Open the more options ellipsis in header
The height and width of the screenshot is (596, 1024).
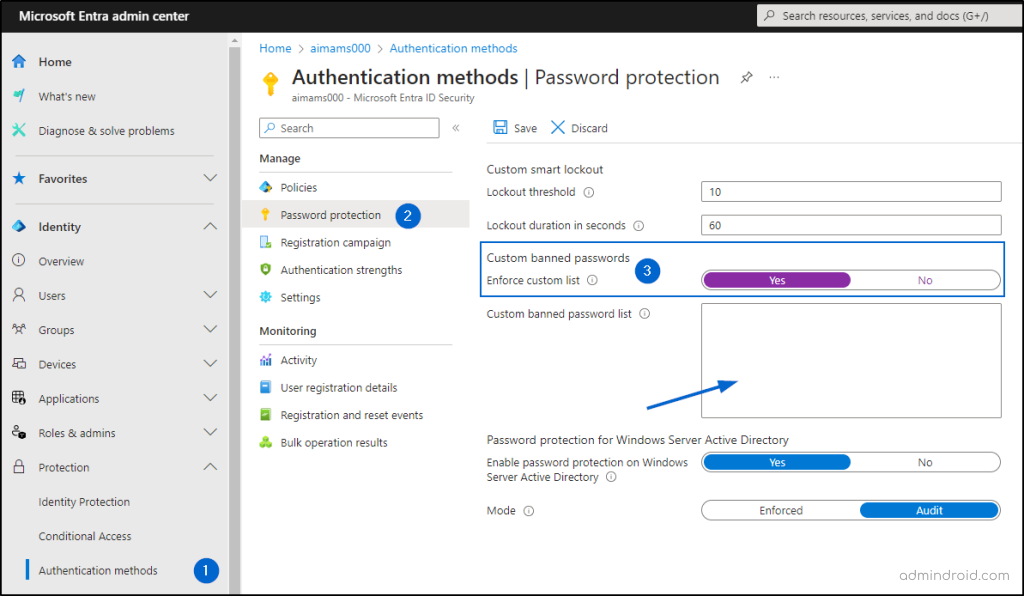774,77
